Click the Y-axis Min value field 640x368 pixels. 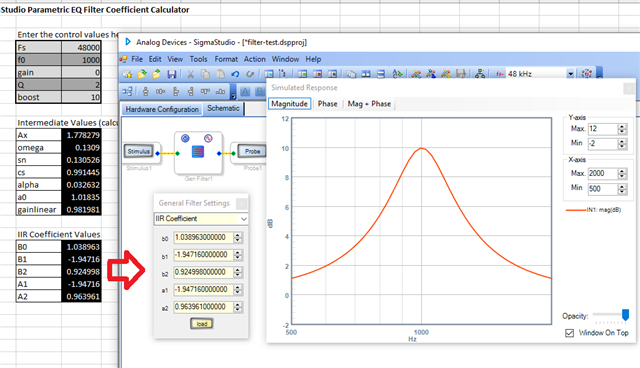click(x=602, y=144)
